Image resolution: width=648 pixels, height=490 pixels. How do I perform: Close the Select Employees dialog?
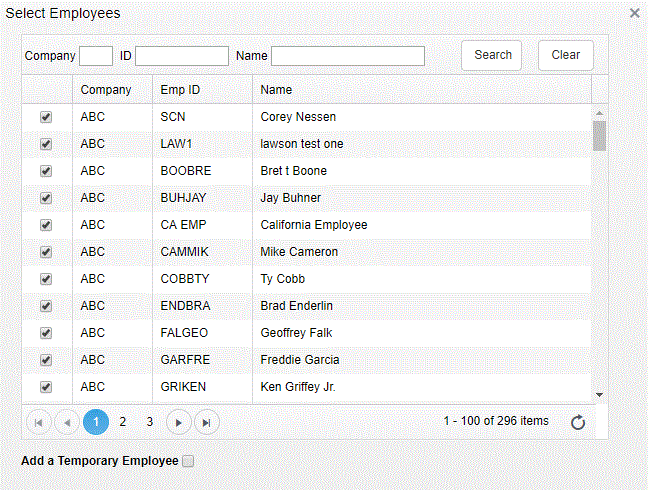(635, 13)
